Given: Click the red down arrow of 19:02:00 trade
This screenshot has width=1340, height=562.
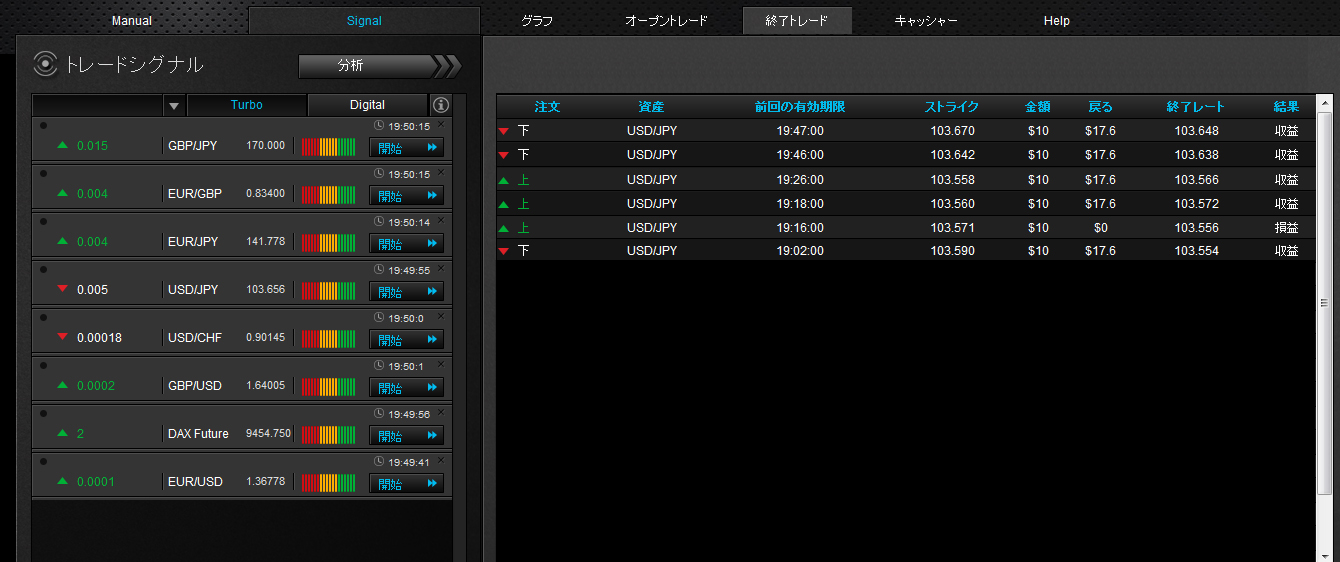Looking at the screenshot, I should pyautogui.click(x=504, y=251).
